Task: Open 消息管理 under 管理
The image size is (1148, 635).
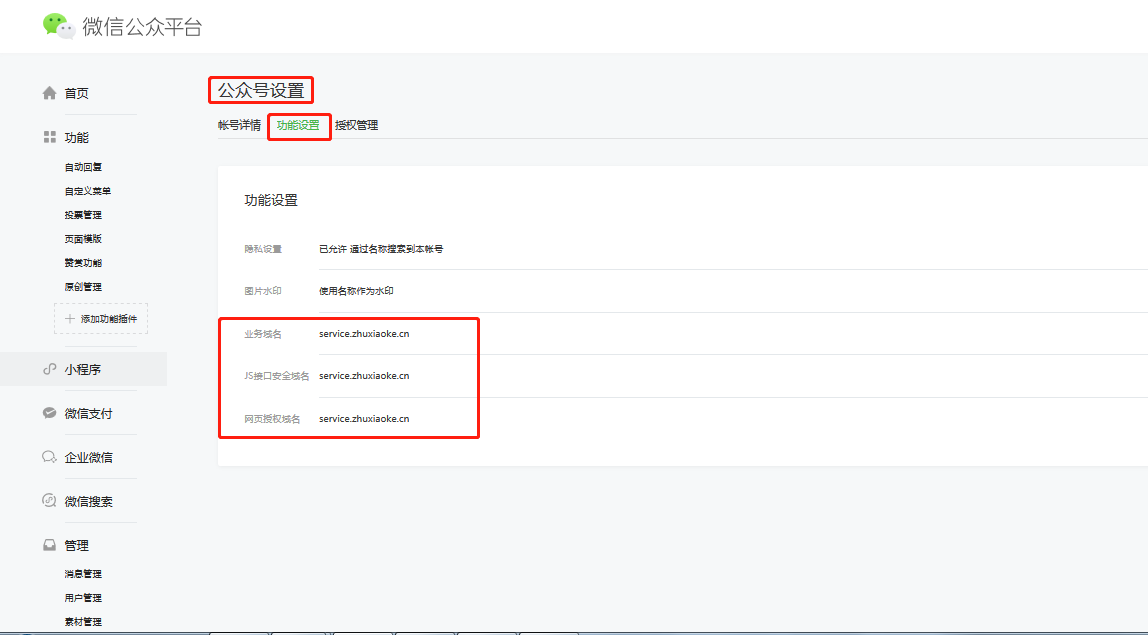Action: (x=82, y=573)
